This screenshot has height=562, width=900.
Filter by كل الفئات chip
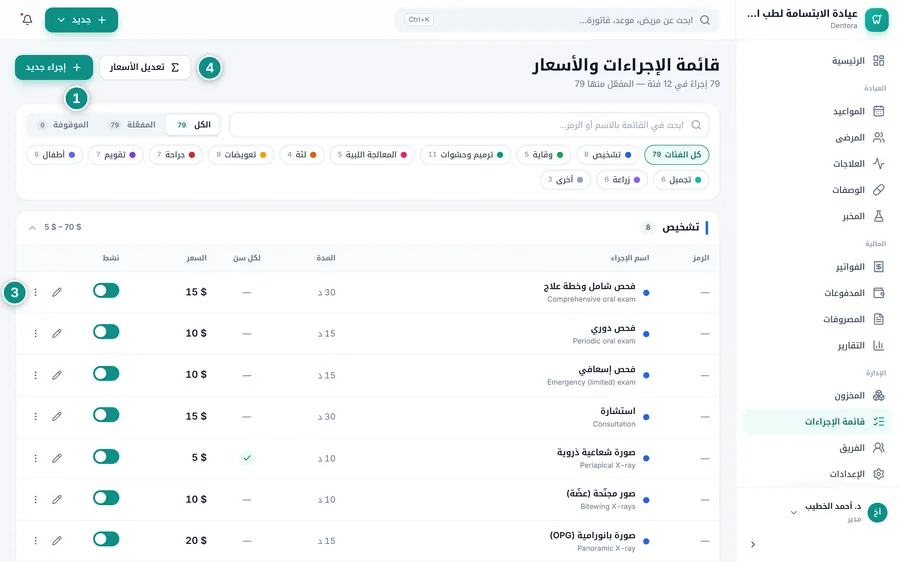(x=677, y=154)
